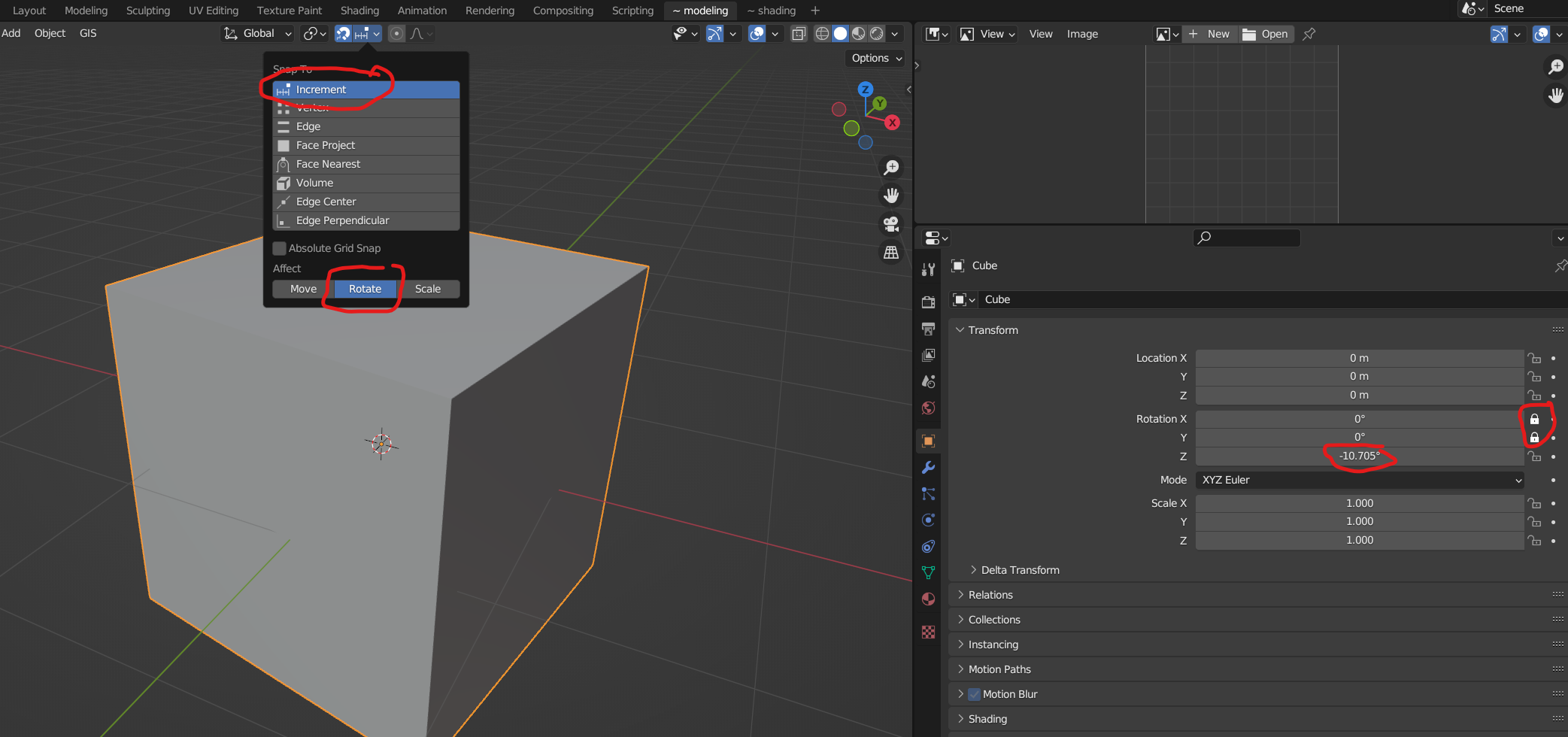Image resolution: width=1568 pixels, height=737 pixels.
Task: Click the Move affect button
Action: (303, 289)
